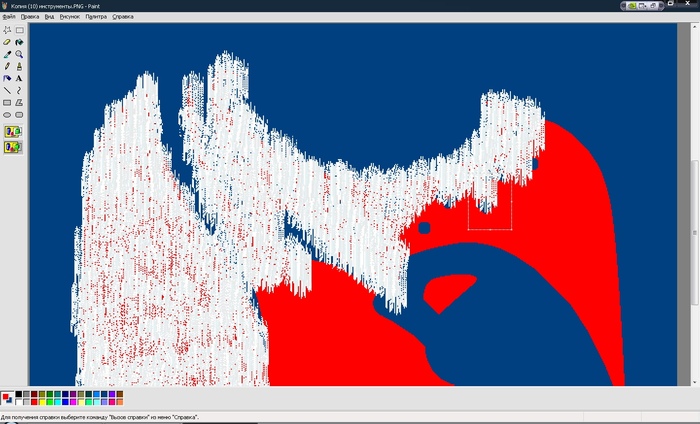Select the pure blue swatch
This screenshot has width=700, height=424.
[65, 402]
